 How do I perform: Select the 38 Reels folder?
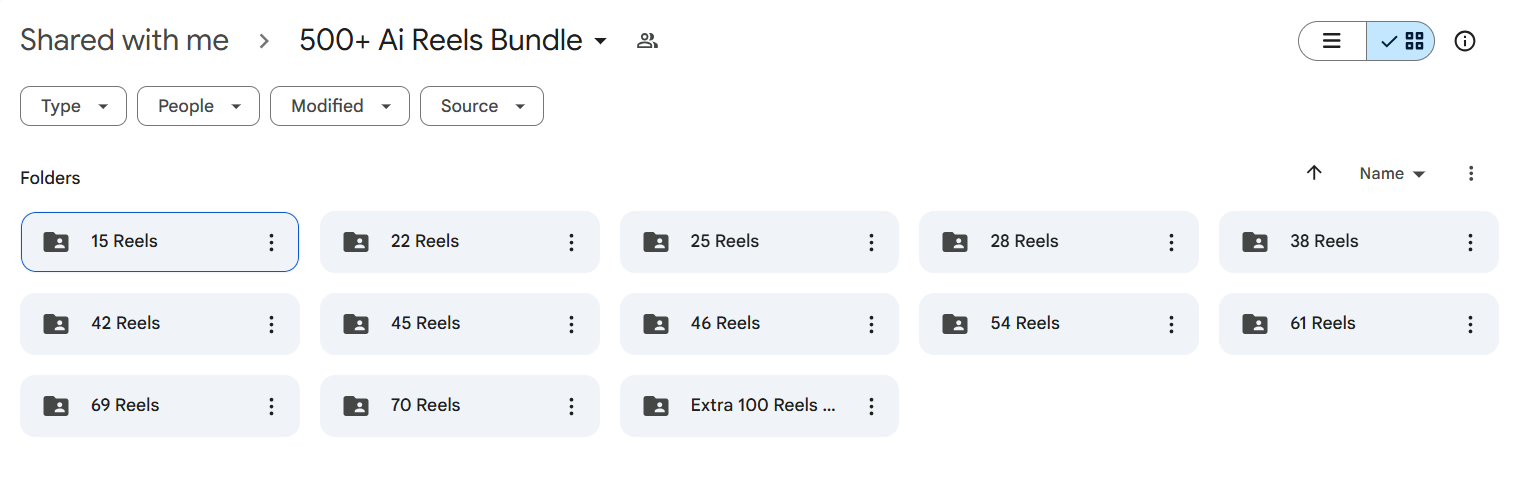1324,242
